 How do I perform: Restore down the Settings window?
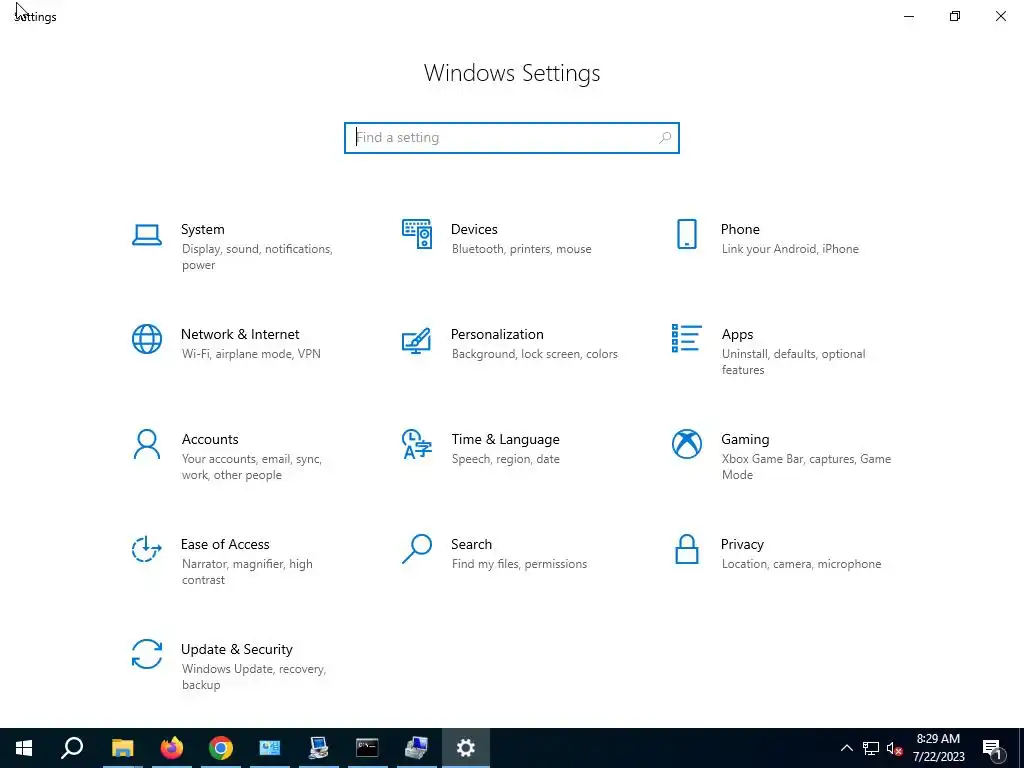[955, 16]
